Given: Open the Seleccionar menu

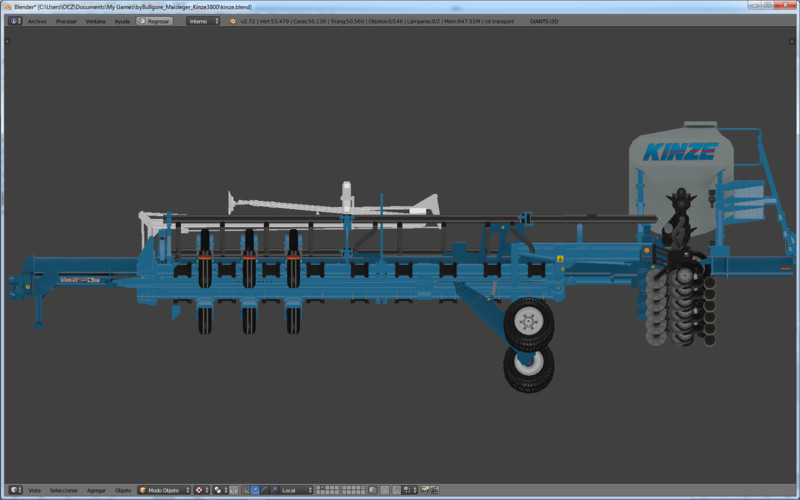Looking at the screenshot, I should click(64, 490).
